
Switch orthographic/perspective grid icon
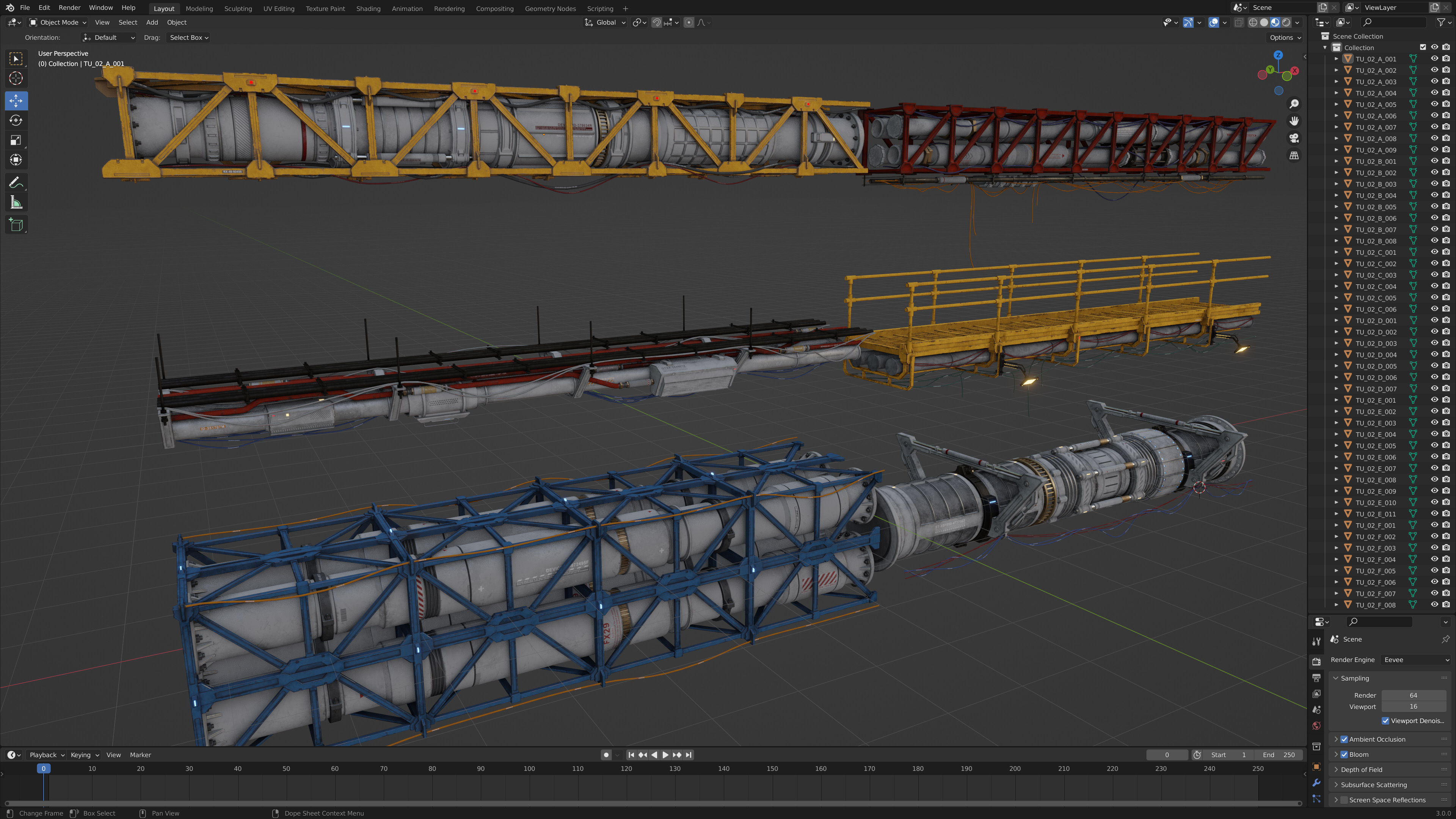click(1294, 155)
